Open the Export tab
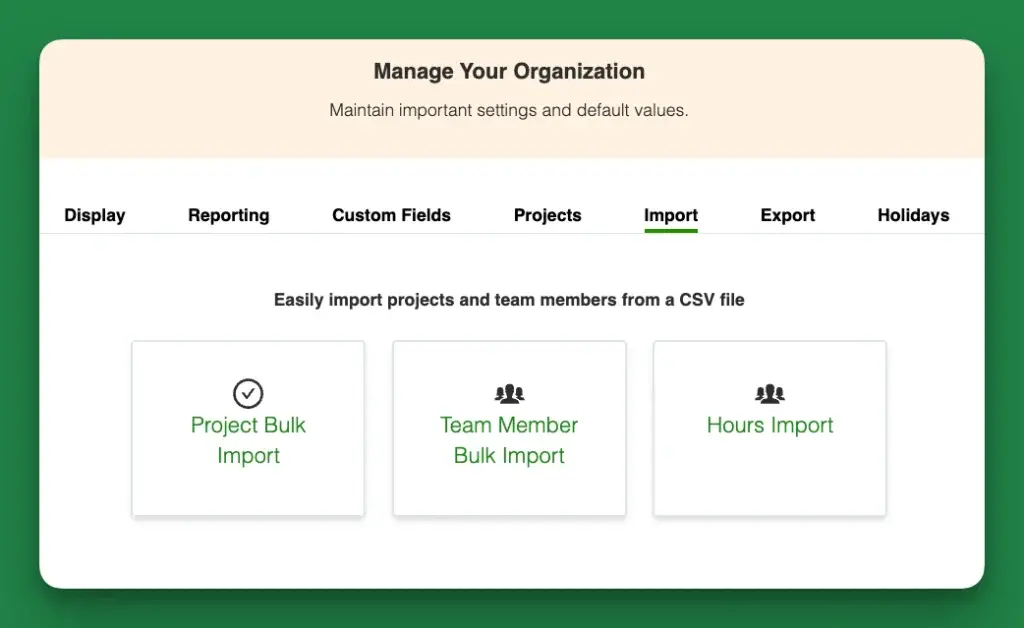The image size is (1024, 628). 787,215
